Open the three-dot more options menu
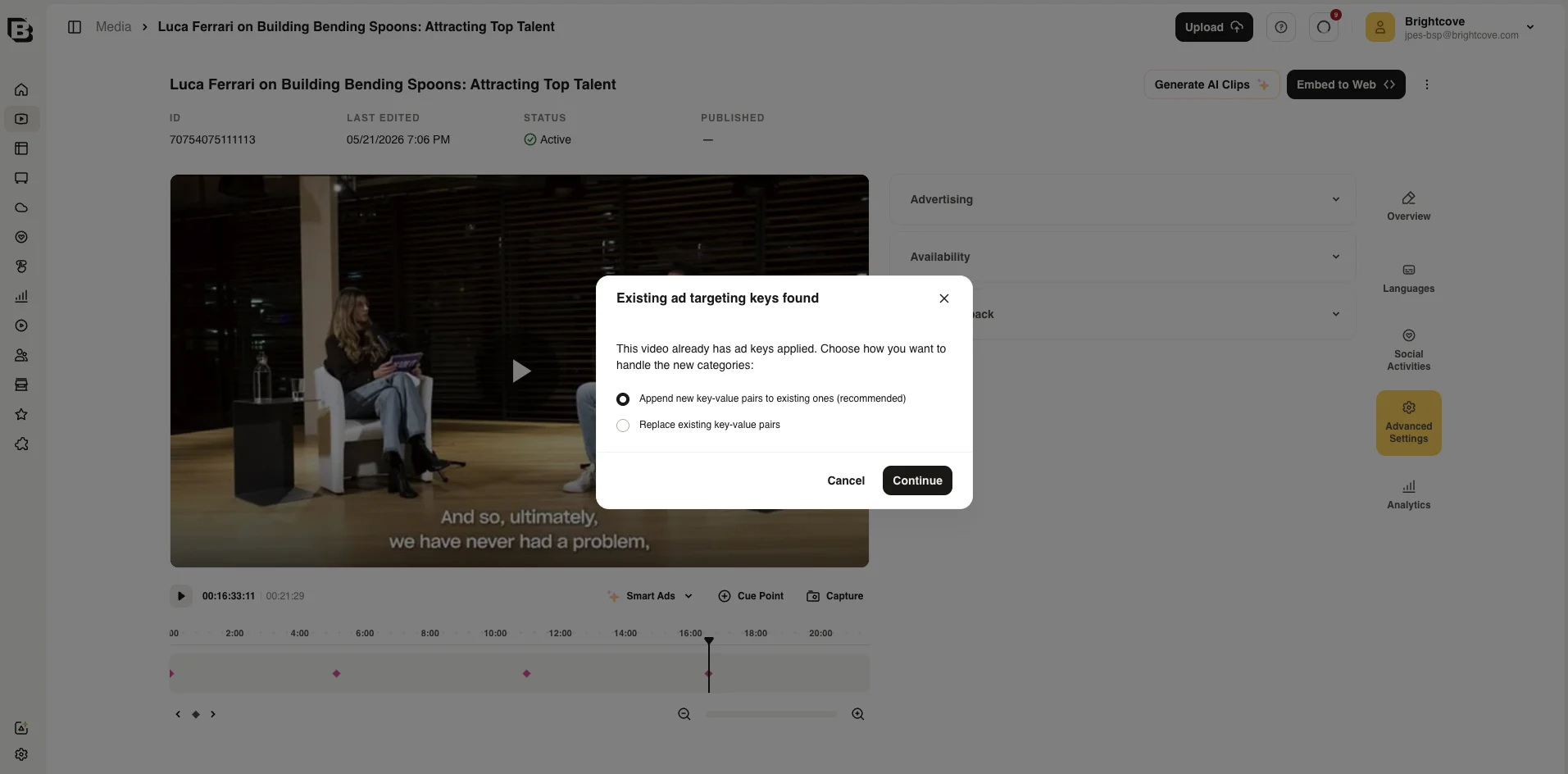Screen dimensions: 1568x774 1426,84
